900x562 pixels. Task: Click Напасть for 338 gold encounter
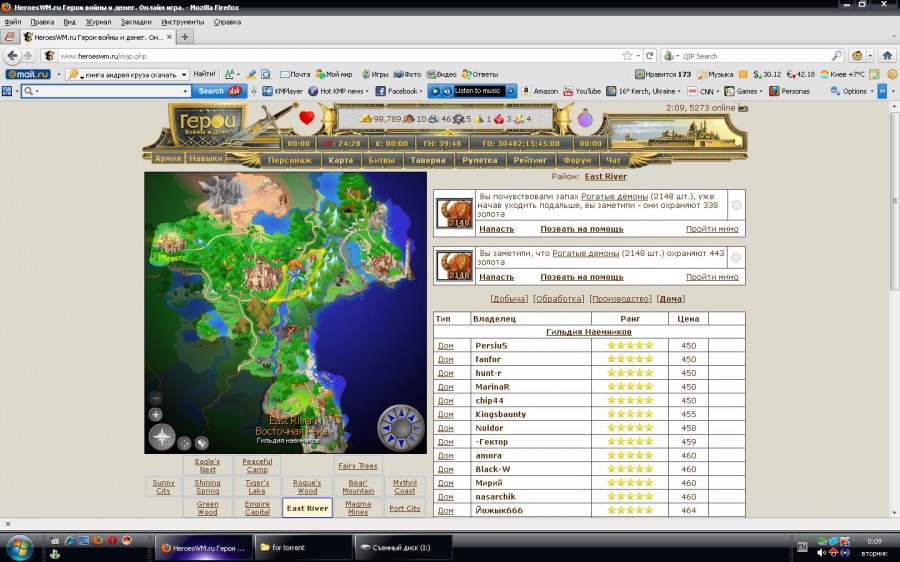(496, 229)
